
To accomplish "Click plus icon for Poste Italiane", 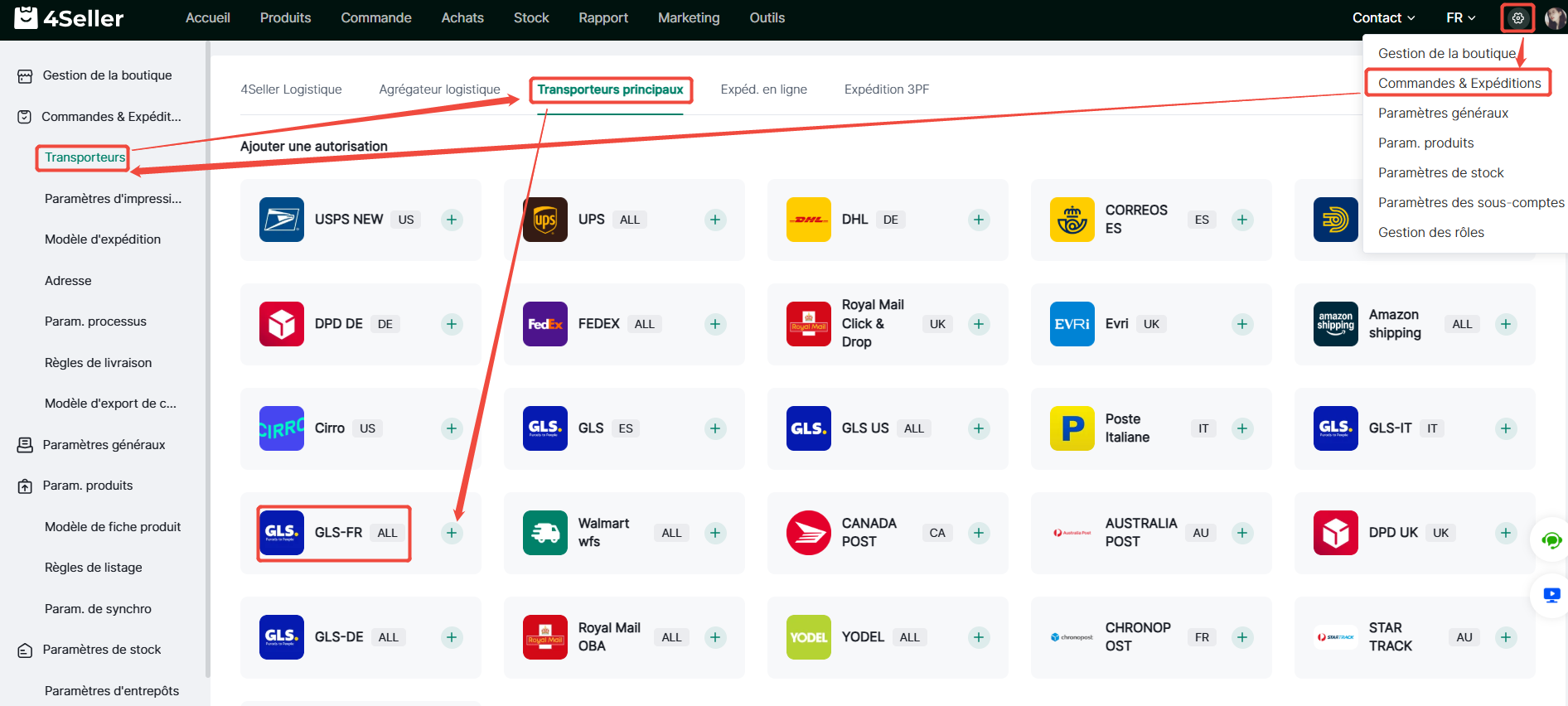I will (x=1242, y=428).
